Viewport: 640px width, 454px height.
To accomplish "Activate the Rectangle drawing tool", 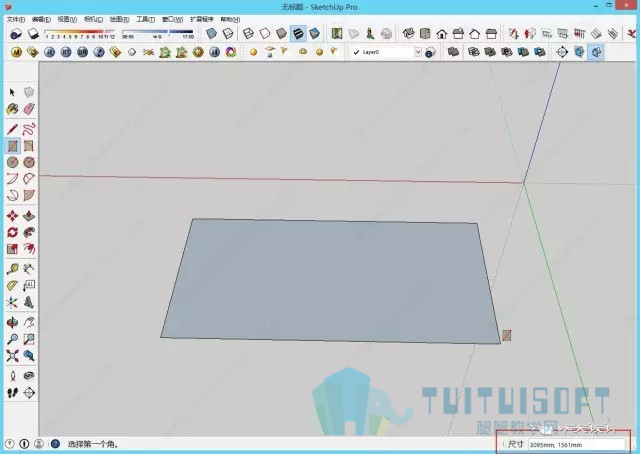I will coord(12,146).
